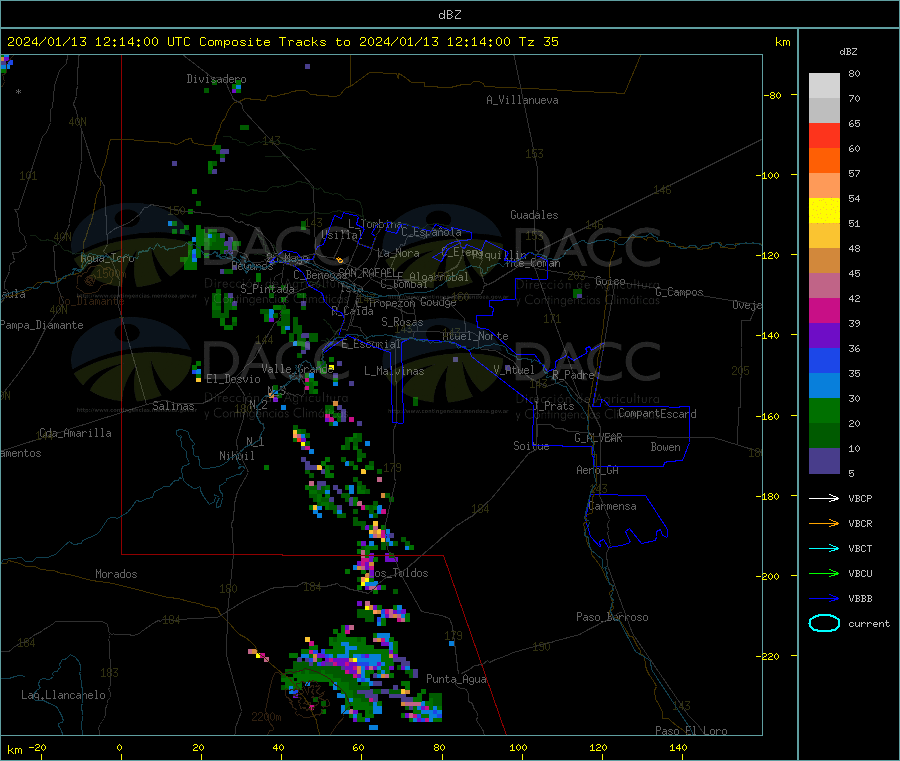Click the 'Morados' map label
The image size is (900, 761).
tap(116, 574)
